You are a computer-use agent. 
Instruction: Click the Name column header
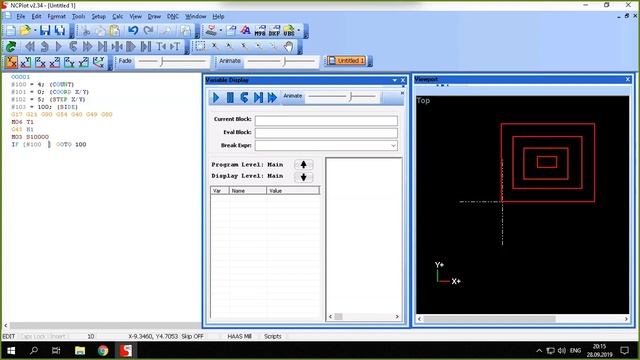[x=248, y=191]
